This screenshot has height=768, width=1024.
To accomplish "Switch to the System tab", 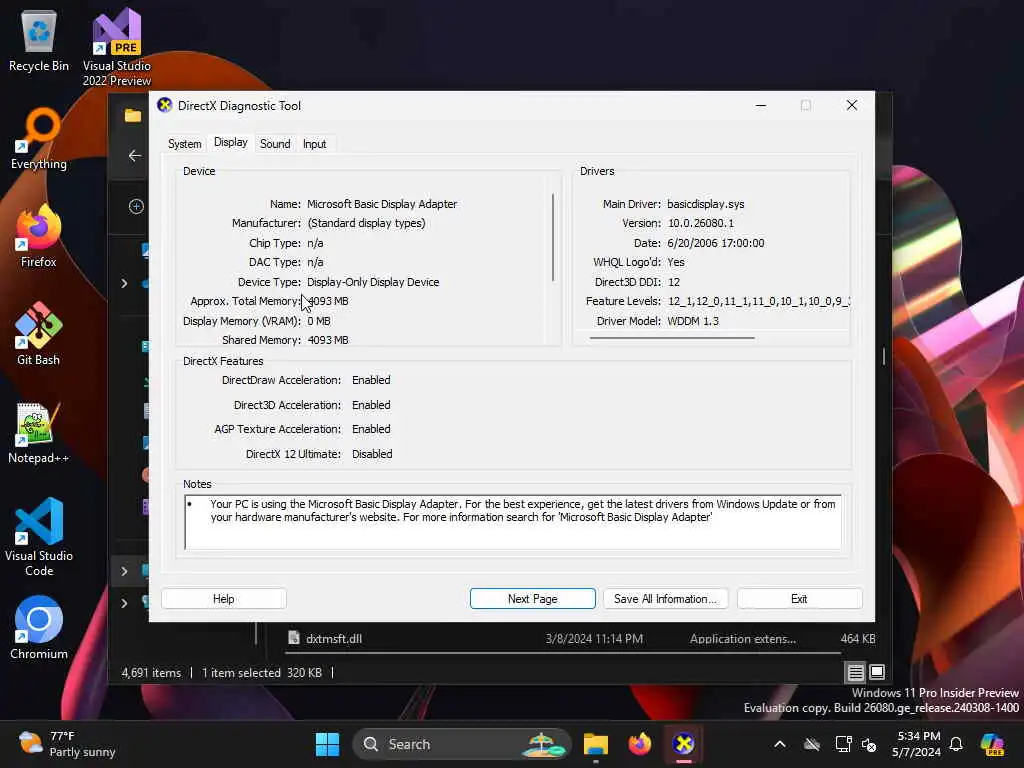I will (x=185, y=144).
